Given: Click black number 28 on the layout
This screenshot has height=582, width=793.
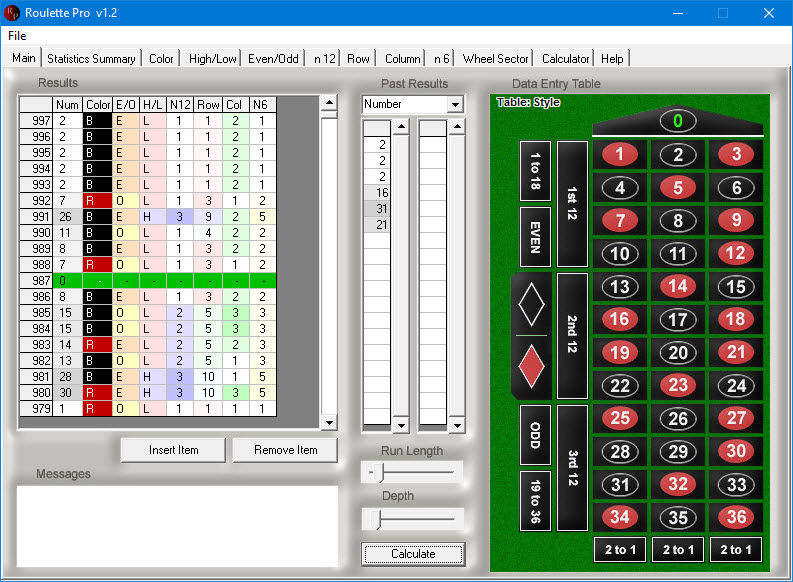Looking at the screenshot, I should pyautogui.click(x=620, y=452).
